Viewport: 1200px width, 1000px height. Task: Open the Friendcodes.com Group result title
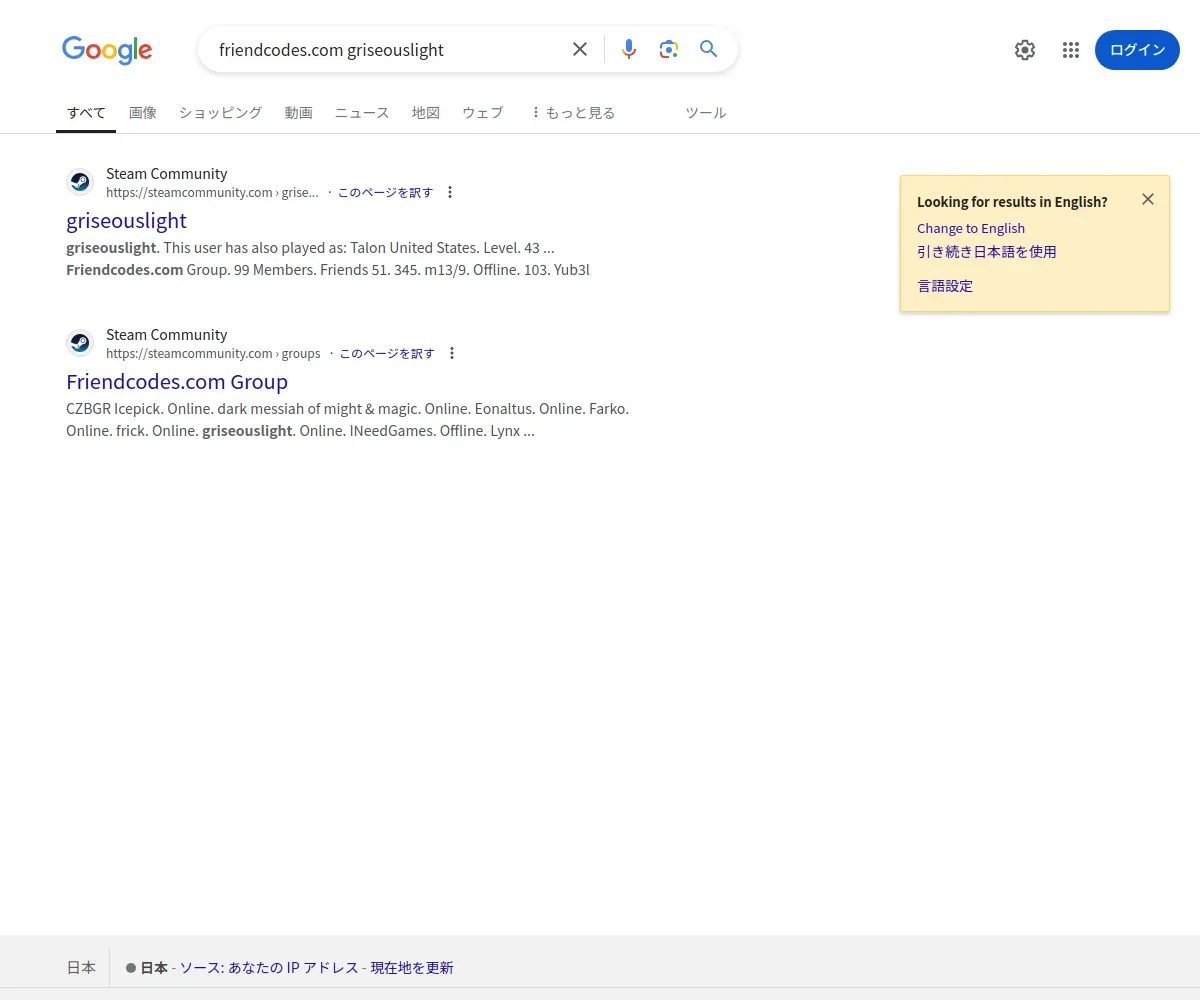click(x=177, y=381)
